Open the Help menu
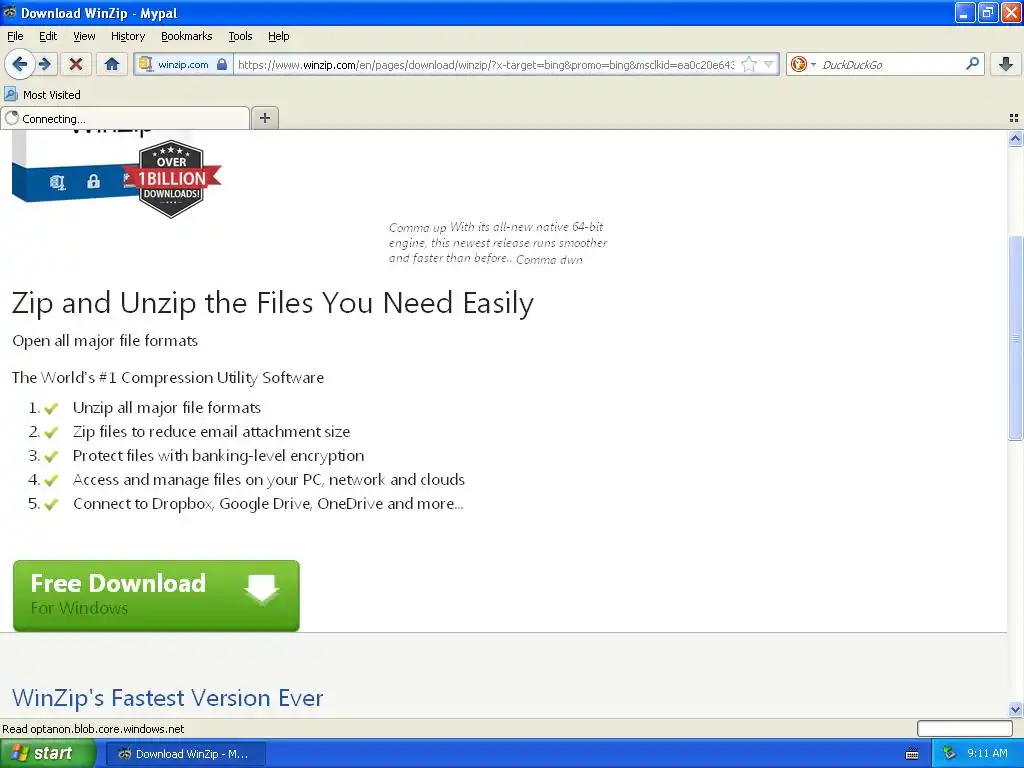This screenshot has width=1024, height=768. click(x=279, y=36)
